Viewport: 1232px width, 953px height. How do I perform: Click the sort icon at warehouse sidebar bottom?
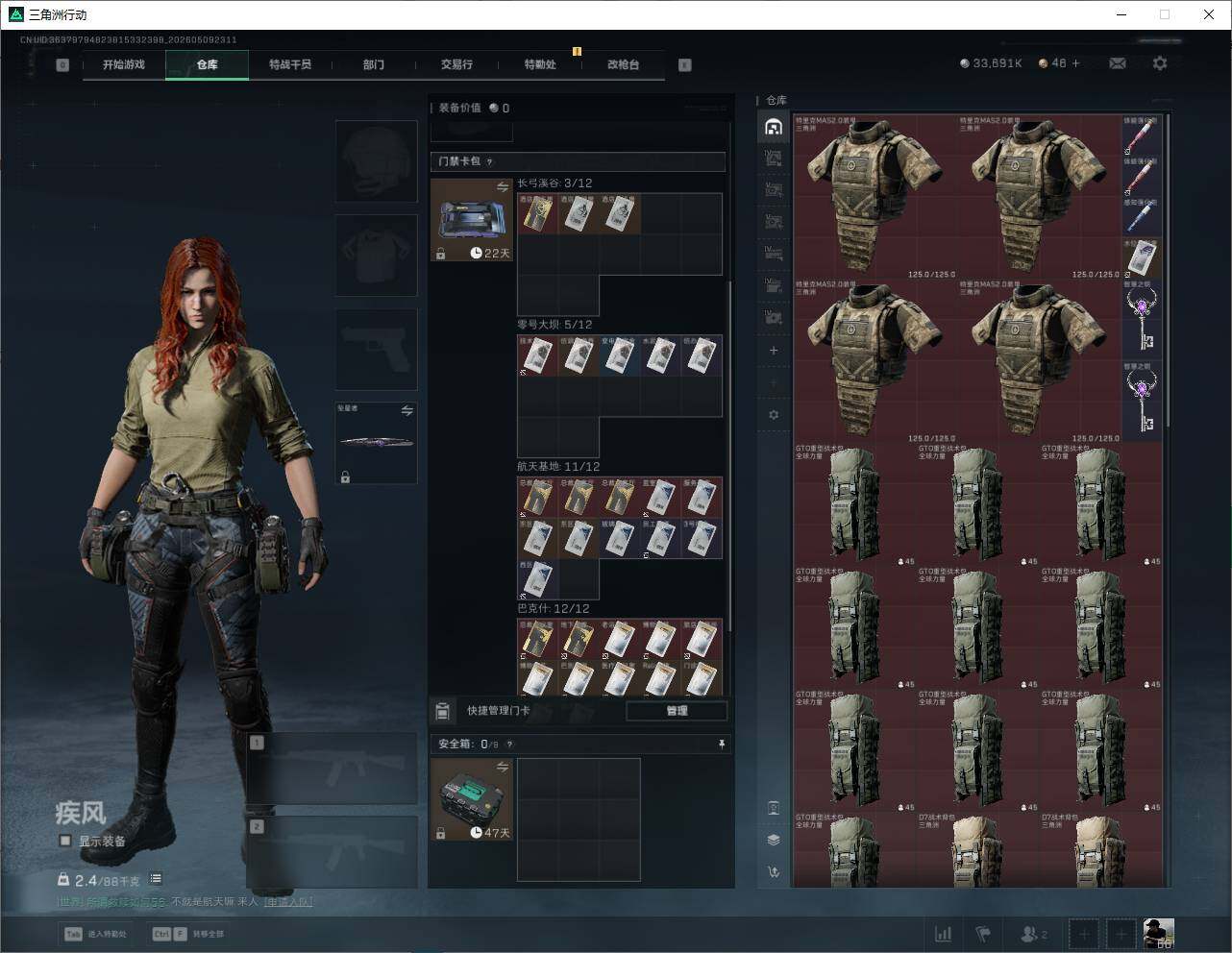pyautogui.click(x=774, y=872)
